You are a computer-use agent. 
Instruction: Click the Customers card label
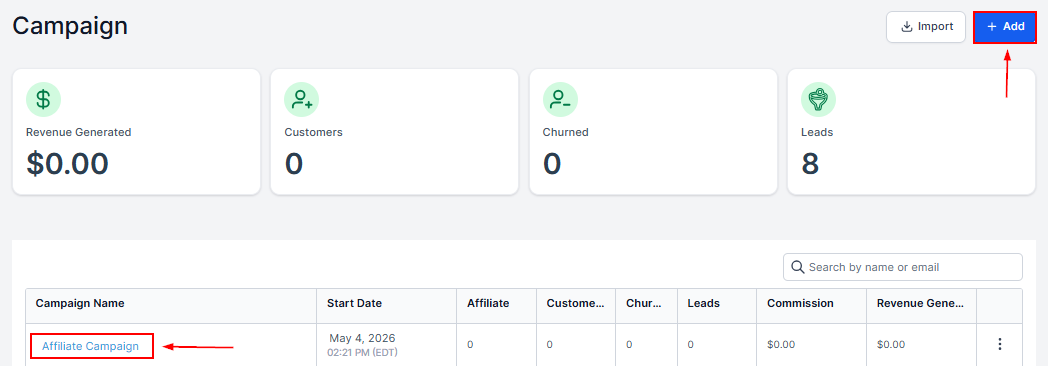coord(313,132)
